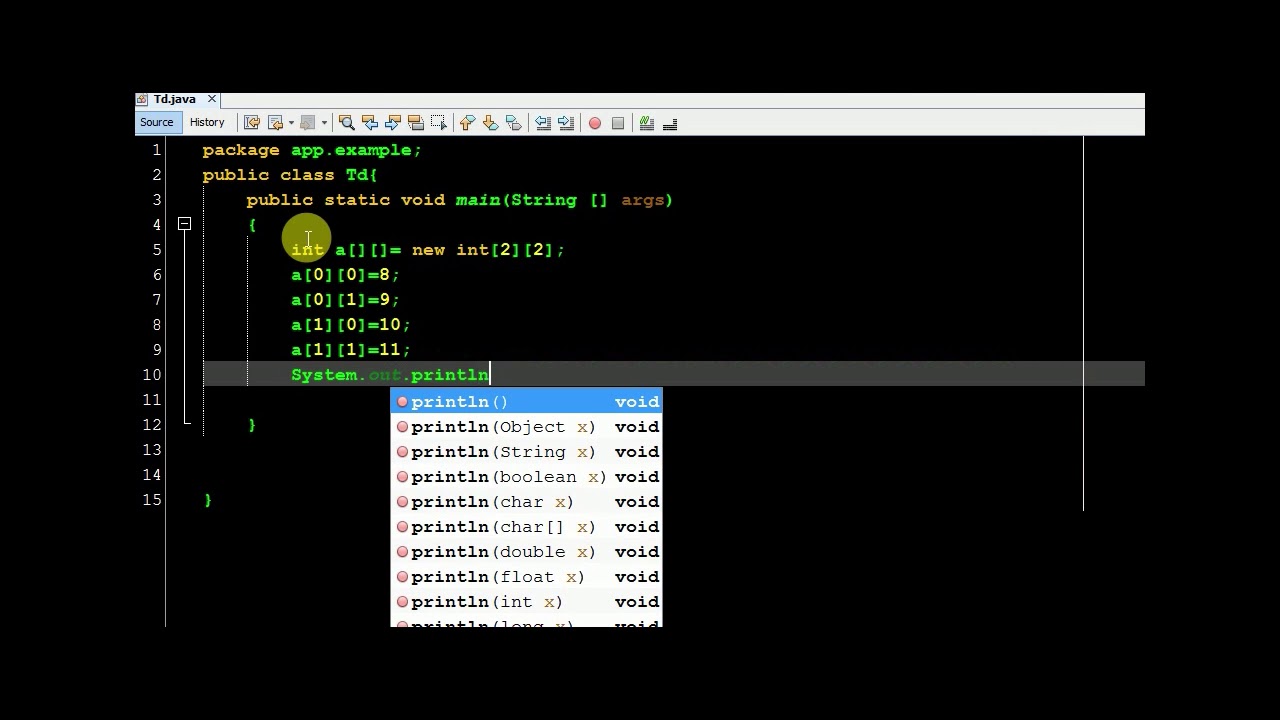Click the Comment icon
Image resolution: width=1280 pixels, height=720 pixels.
tap(647, 123)
